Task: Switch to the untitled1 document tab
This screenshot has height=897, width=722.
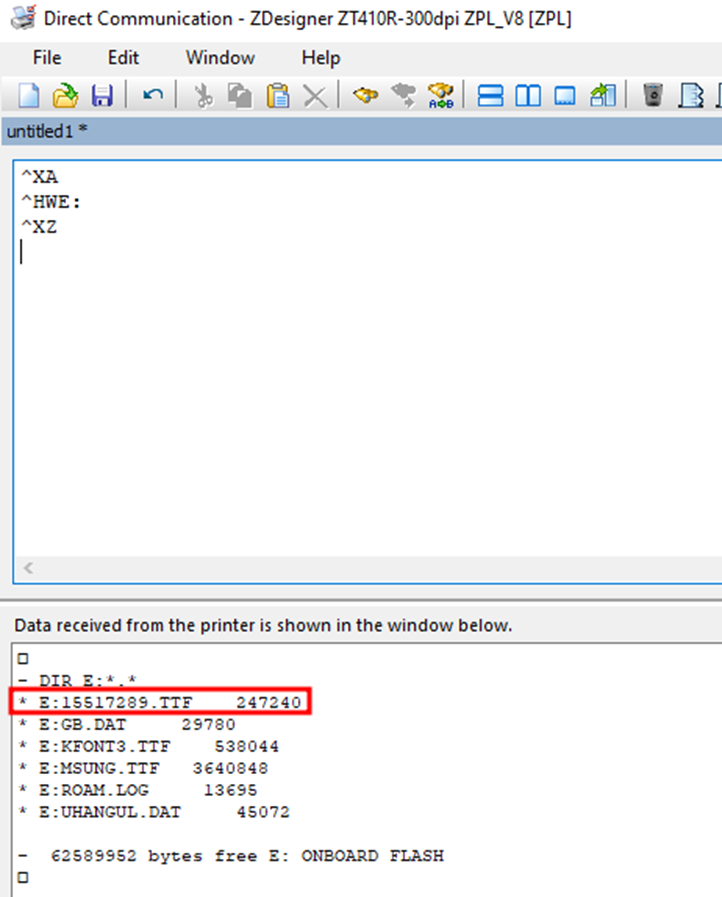Action: (47, 131)
